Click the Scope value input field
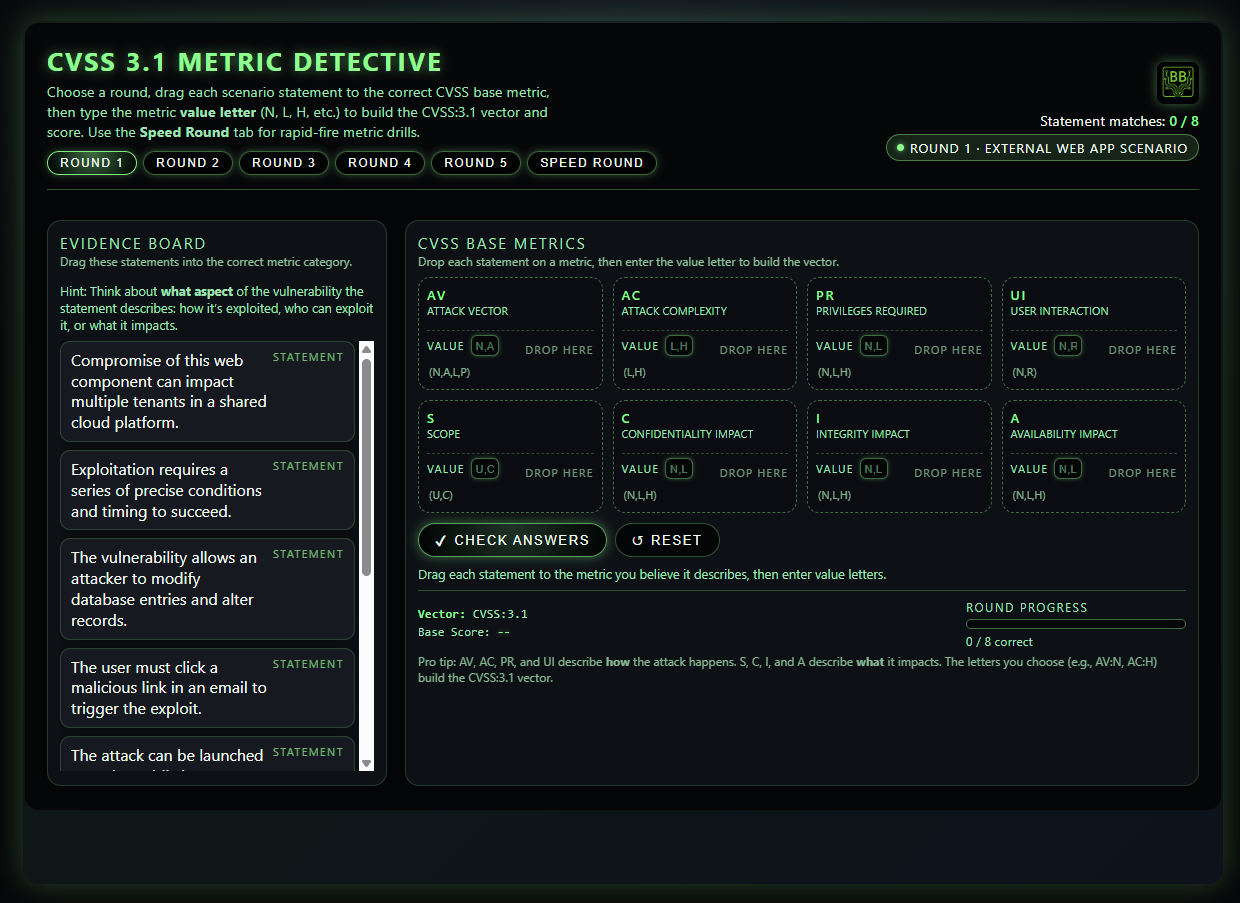The image size is (1240, 903). 485,469
